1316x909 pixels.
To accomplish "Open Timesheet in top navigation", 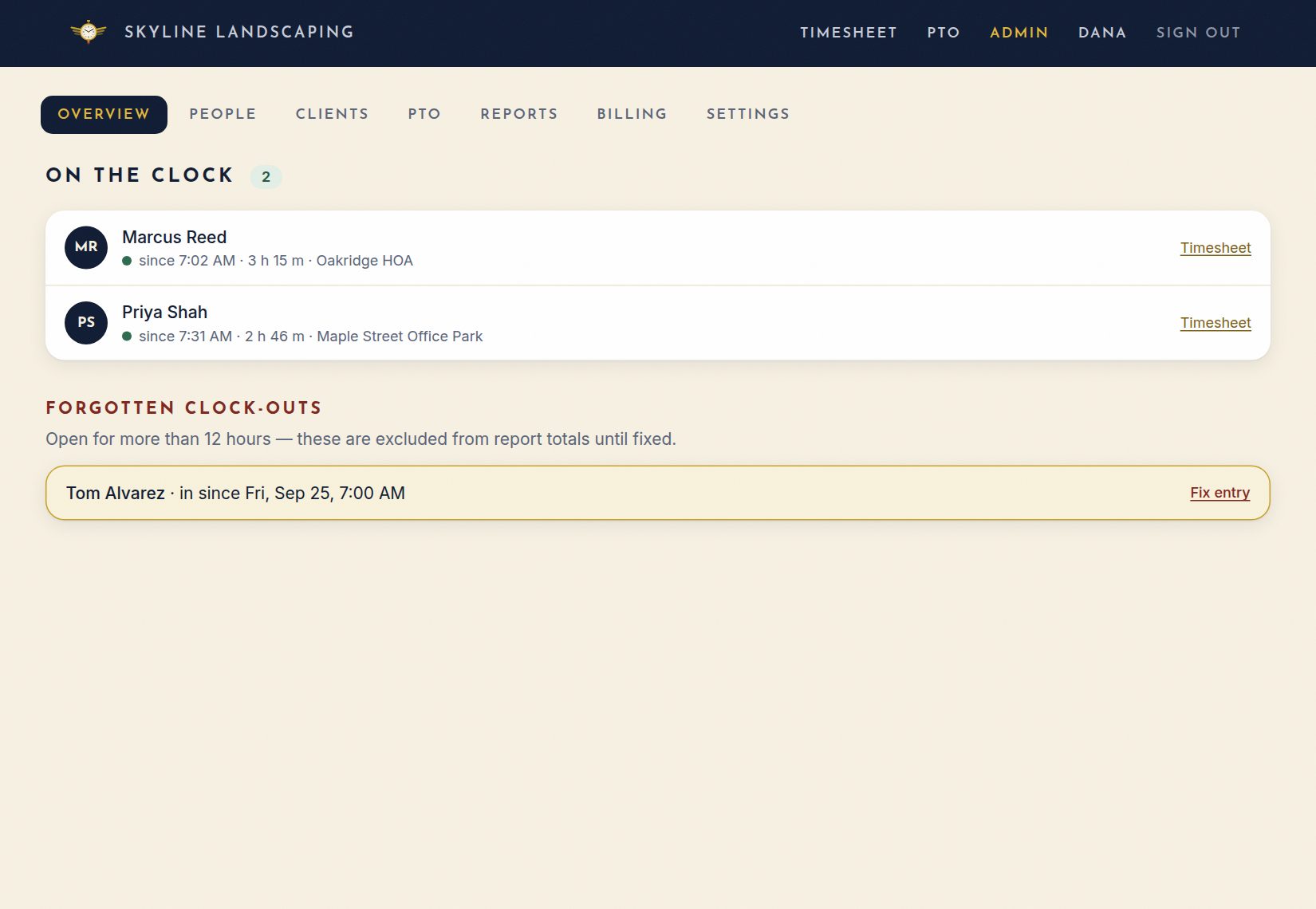I will point(849,33).
